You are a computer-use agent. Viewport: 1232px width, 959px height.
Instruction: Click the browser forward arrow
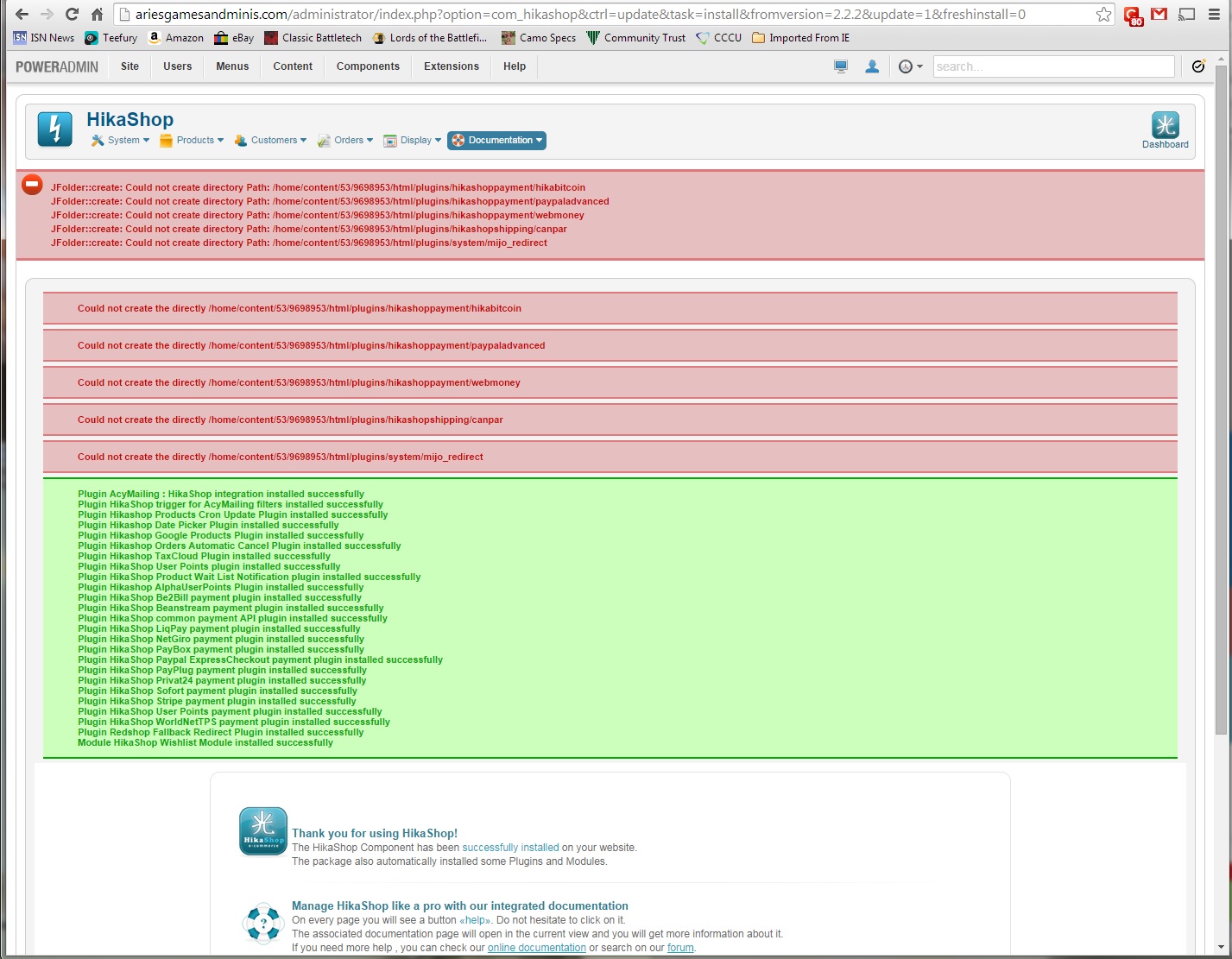[47, 14]
